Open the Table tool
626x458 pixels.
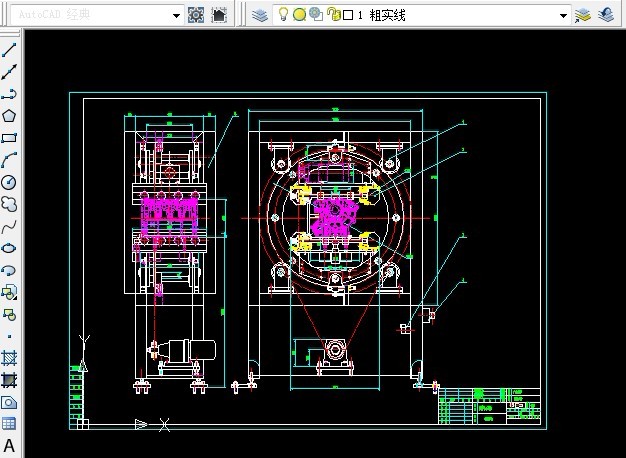coord(9,424)
